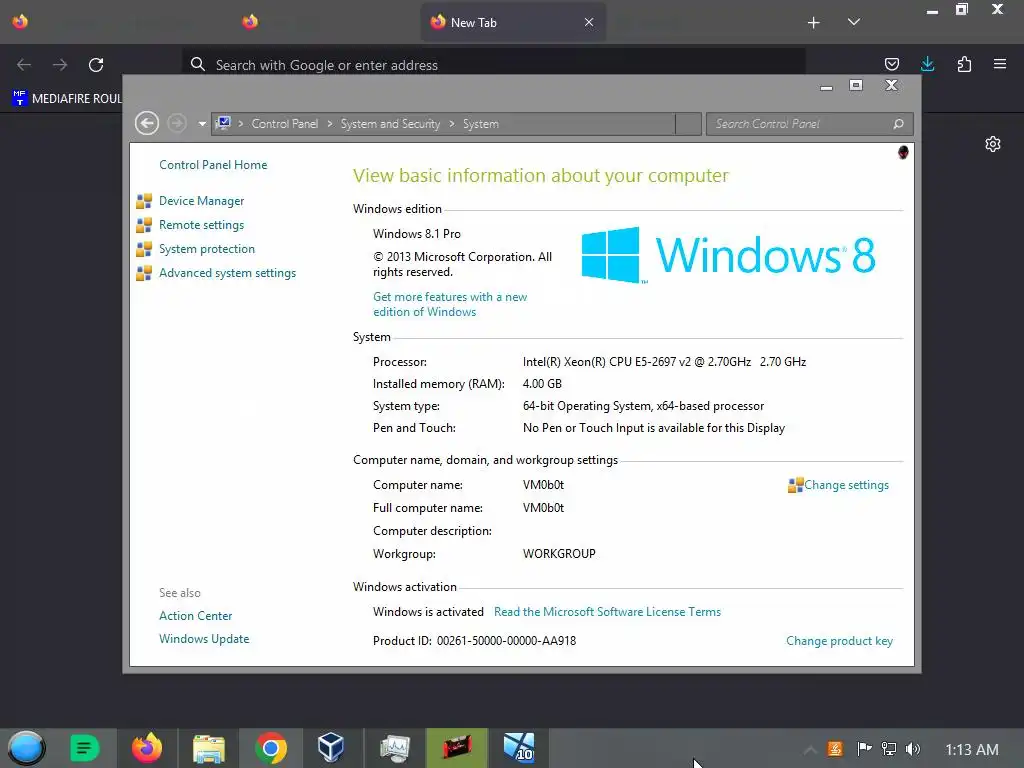
Task: Expand chevron before Control Panel breadcrumb
Action: 241,123
